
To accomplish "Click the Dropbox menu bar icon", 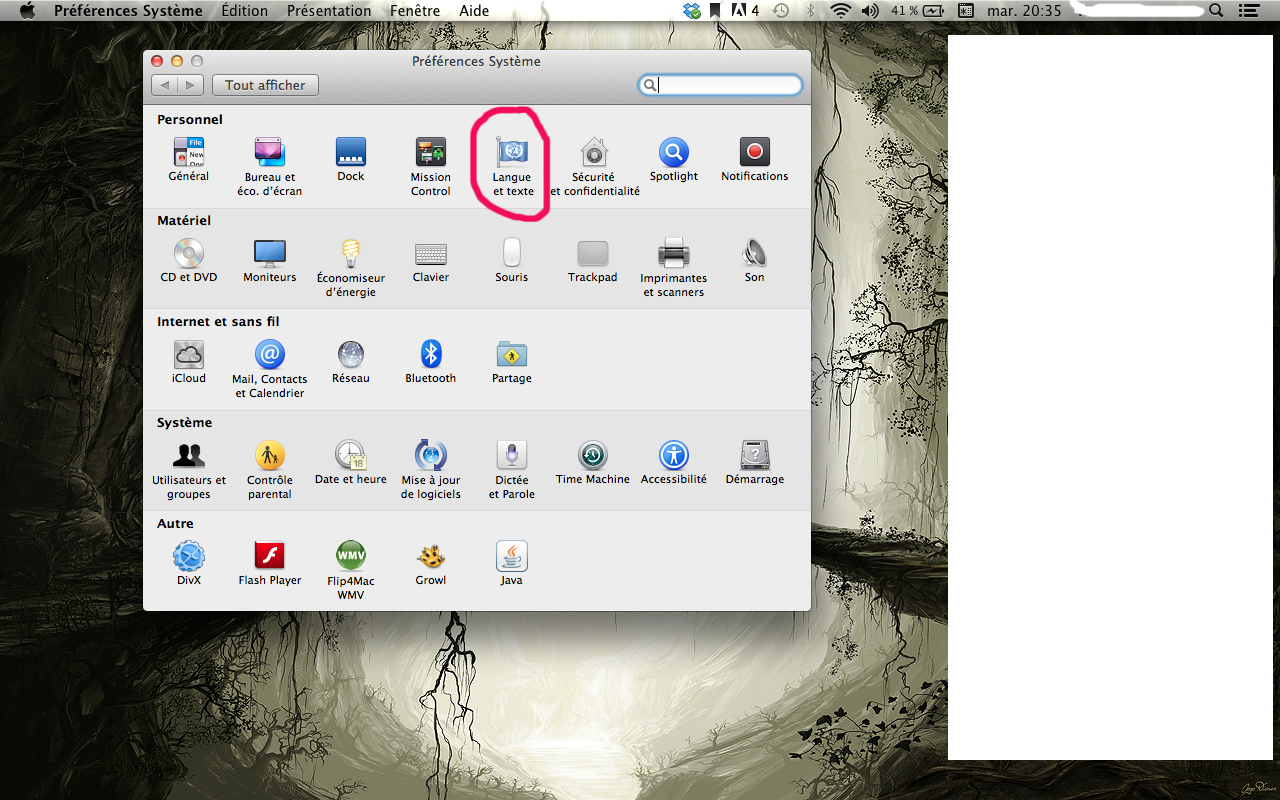I will coord(692,11).
